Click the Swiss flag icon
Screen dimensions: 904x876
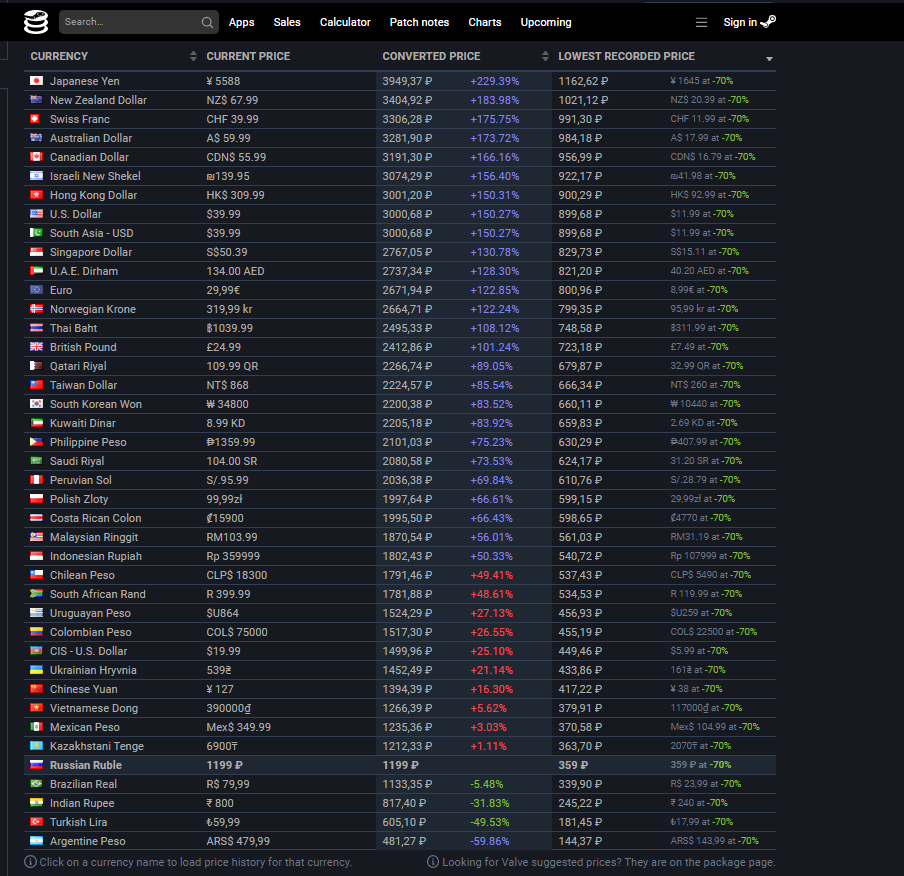[x=36, y=119]
